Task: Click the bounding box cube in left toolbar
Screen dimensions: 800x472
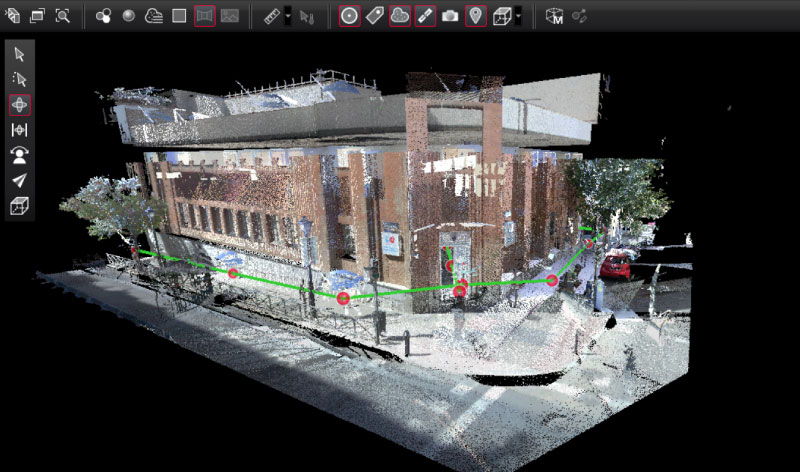Action: point(19,206)
